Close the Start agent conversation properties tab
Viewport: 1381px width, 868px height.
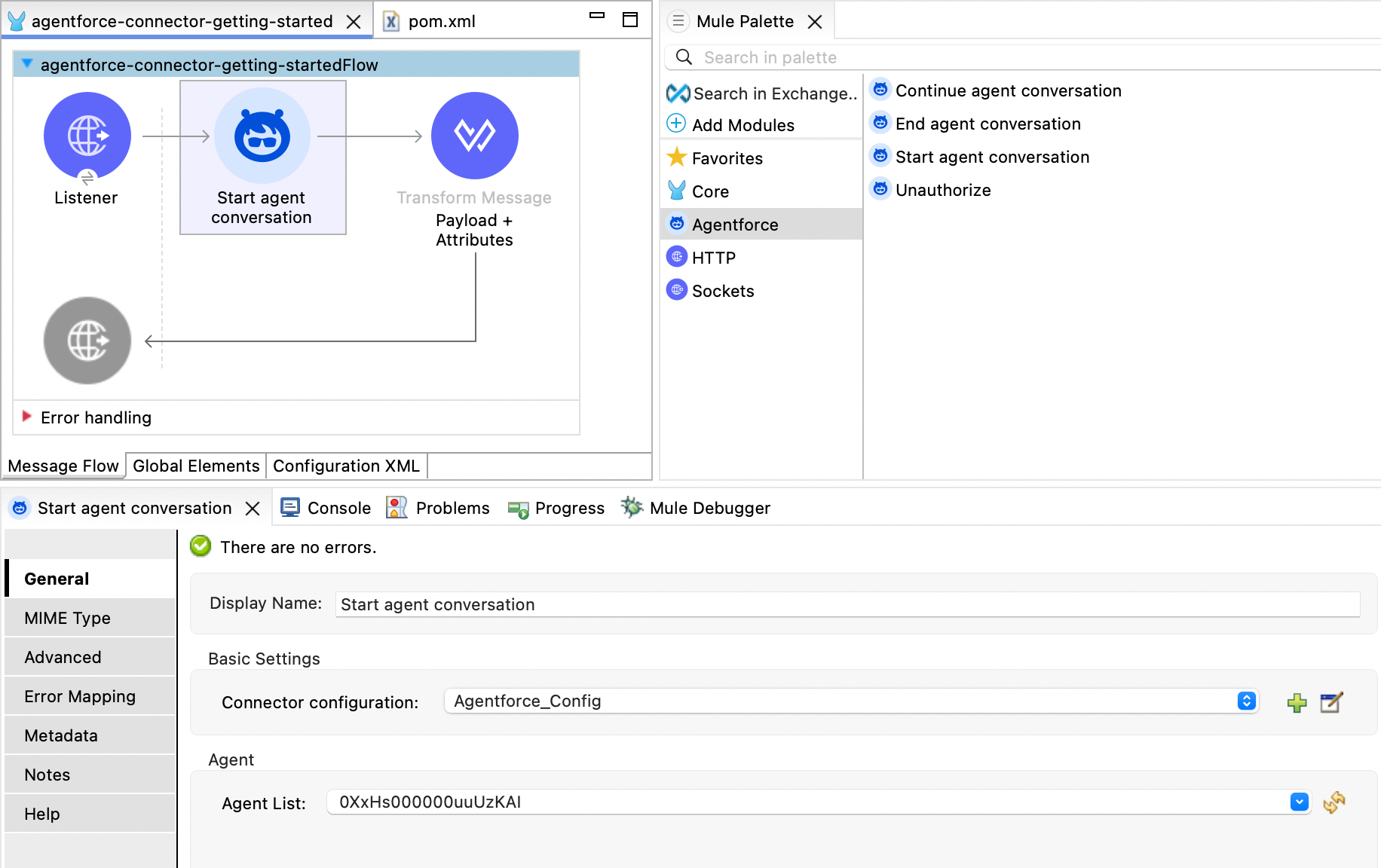point(253,509)
